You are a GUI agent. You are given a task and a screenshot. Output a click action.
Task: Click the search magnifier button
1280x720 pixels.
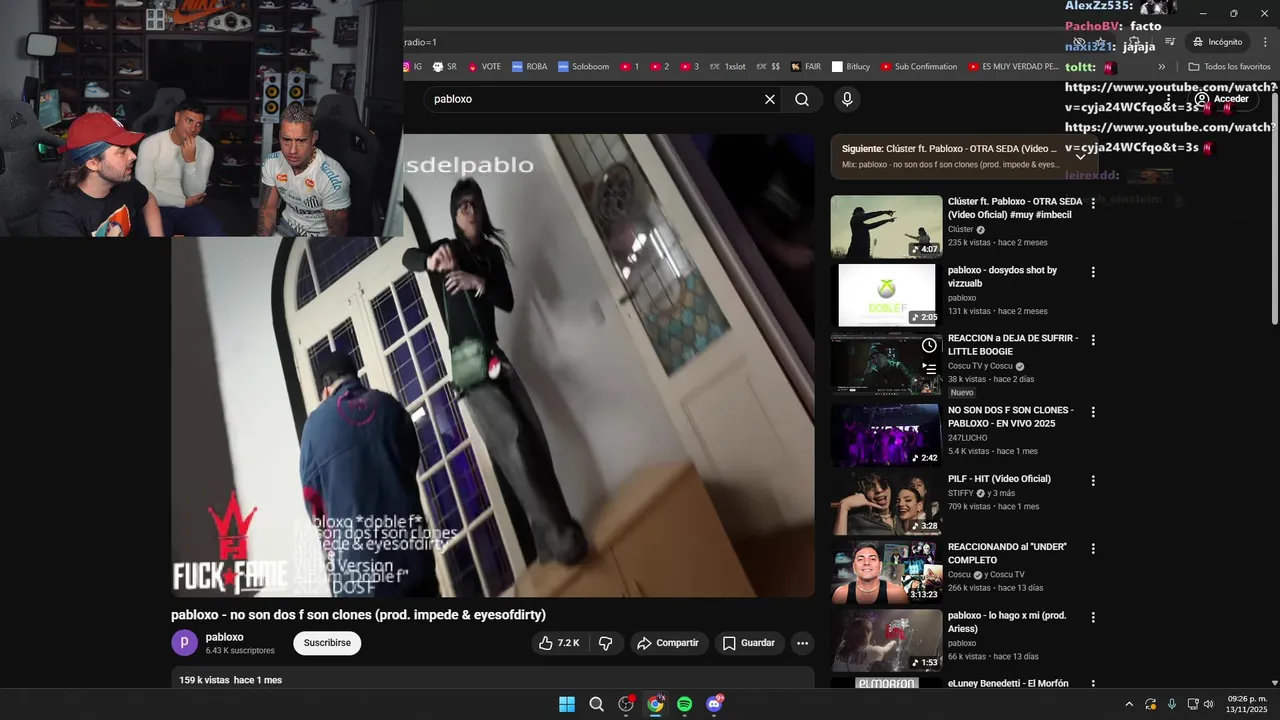[x=802, y=99]
